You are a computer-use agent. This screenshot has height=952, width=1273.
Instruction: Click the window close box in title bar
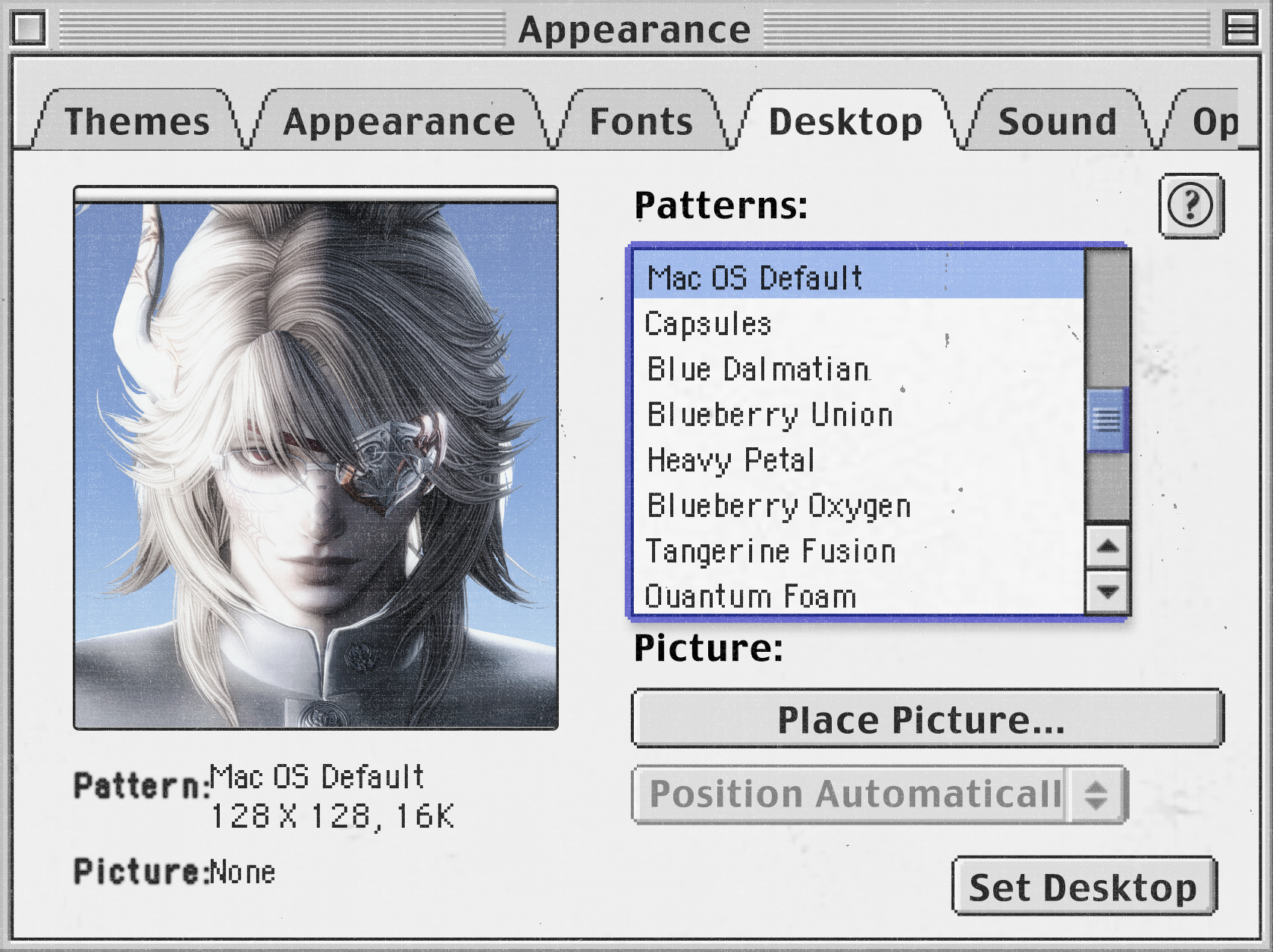(30, 29)
